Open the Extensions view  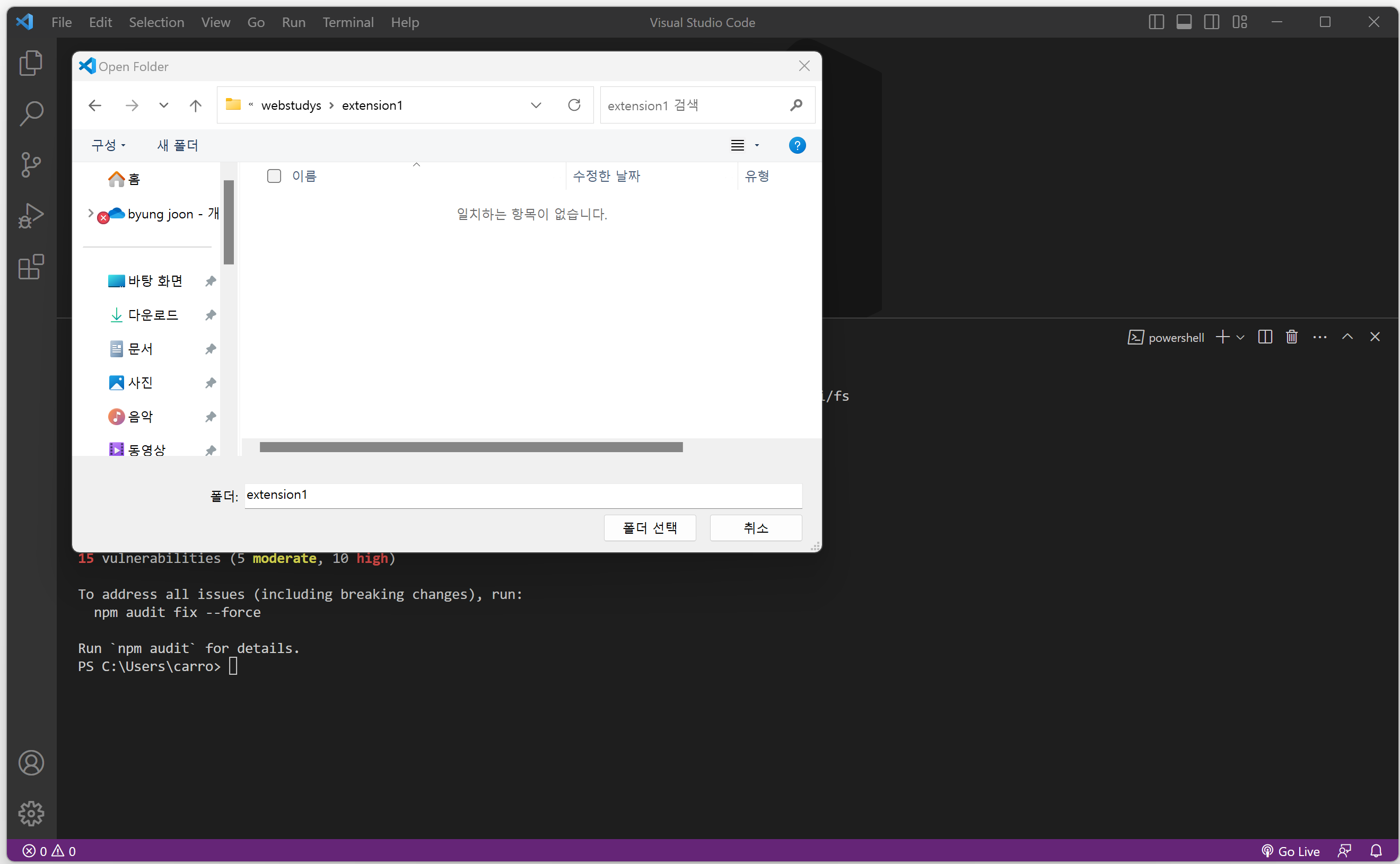pyautogui.click(x=31, y=267)
